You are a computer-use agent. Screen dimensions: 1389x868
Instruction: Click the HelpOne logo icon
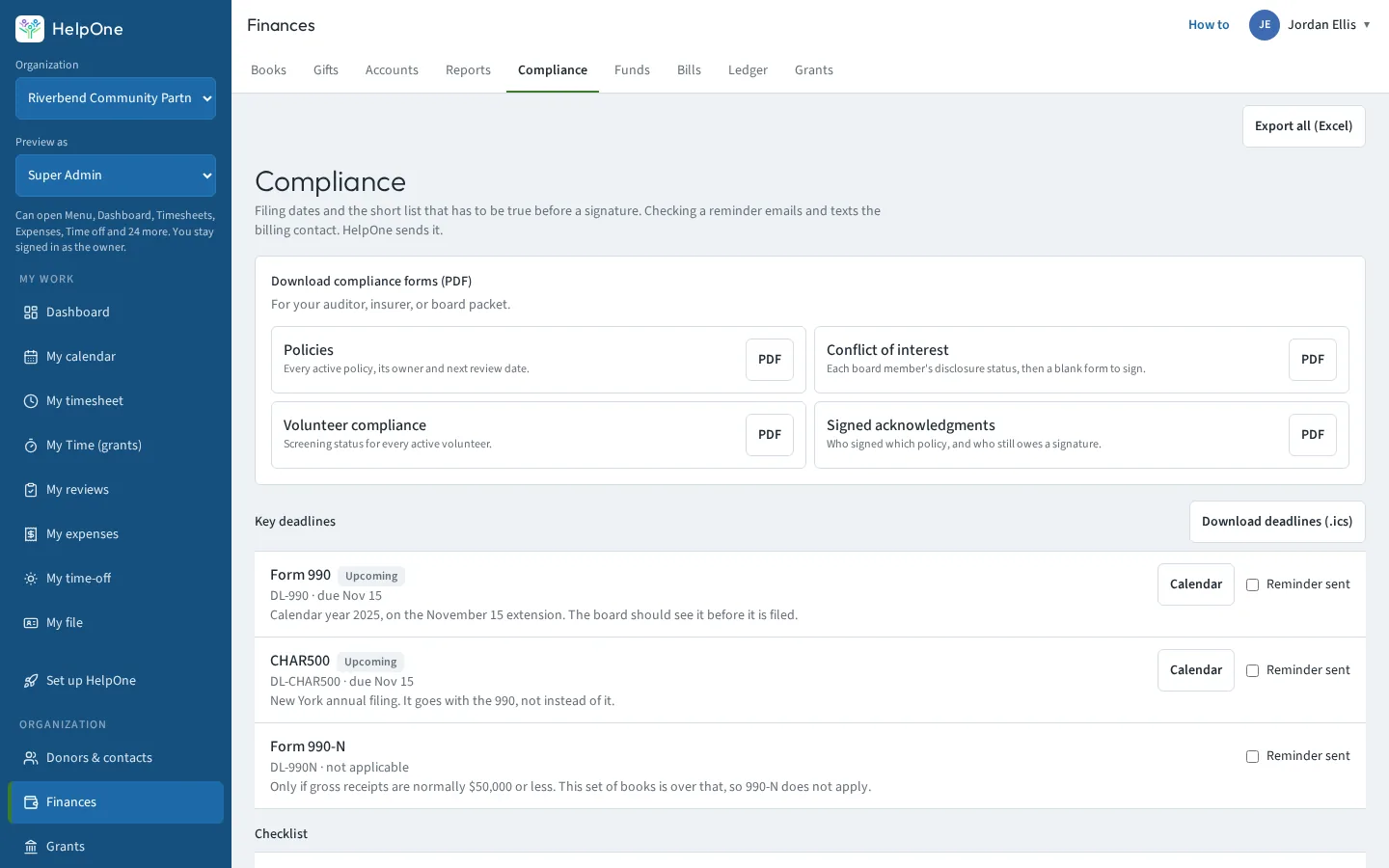30,29
